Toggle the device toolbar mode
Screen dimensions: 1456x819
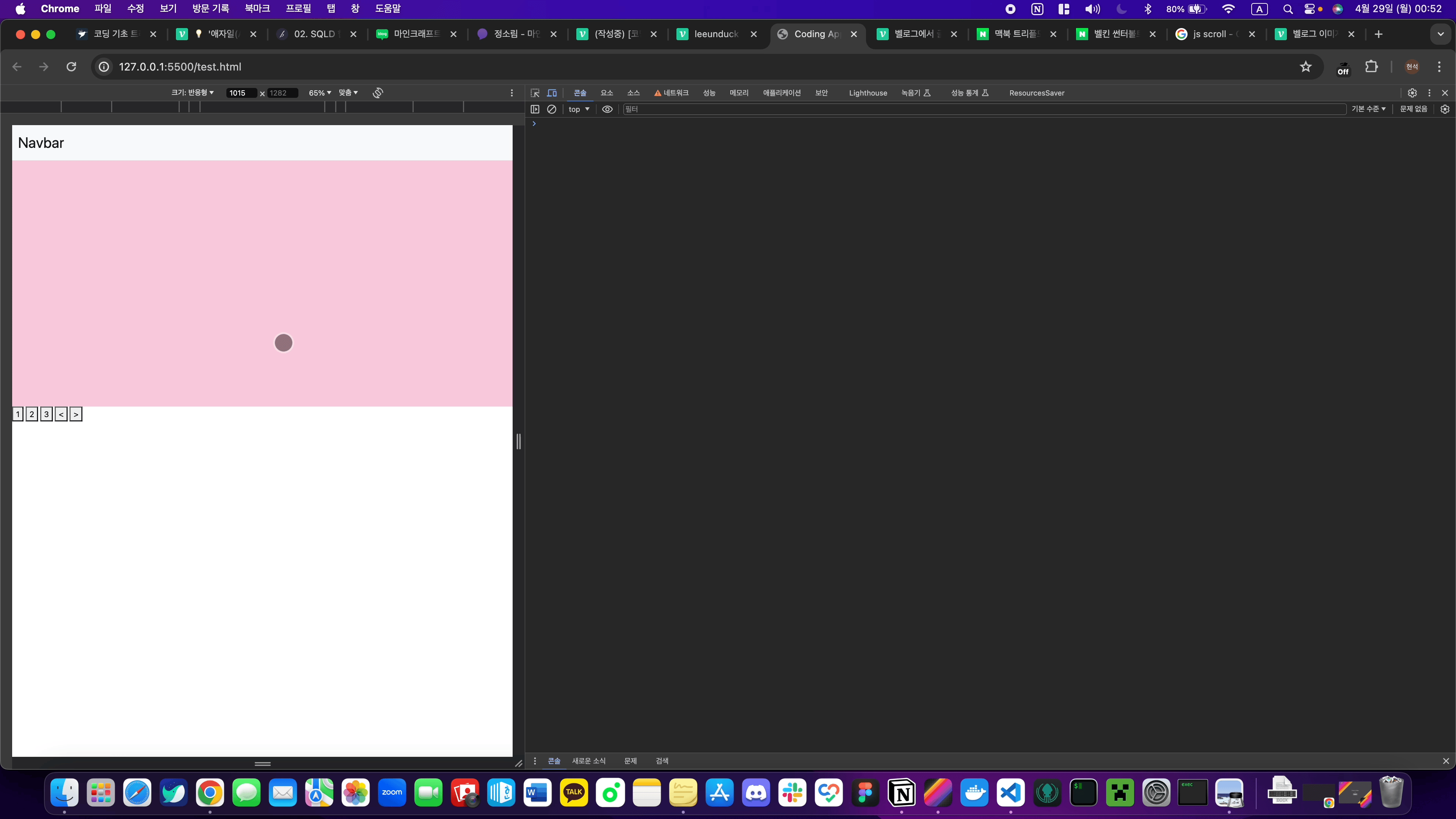(x=552, y=93)
